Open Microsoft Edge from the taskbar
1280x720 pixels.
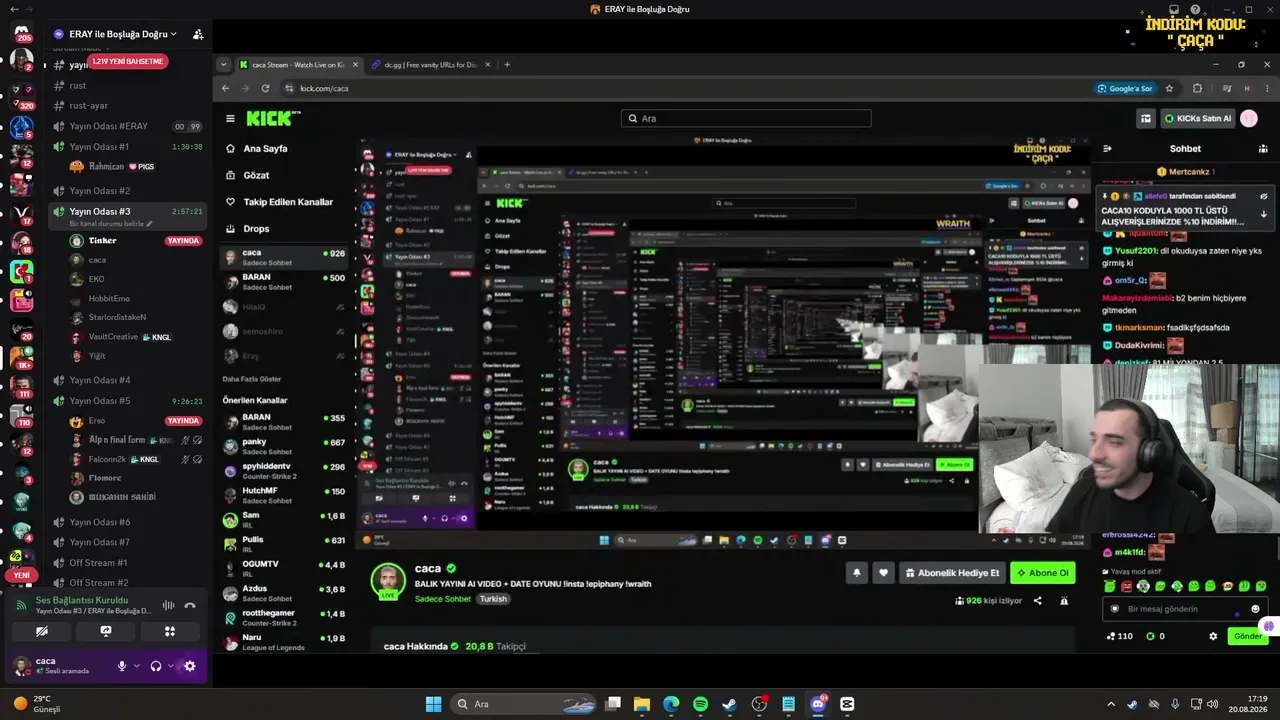click(671, 704)
